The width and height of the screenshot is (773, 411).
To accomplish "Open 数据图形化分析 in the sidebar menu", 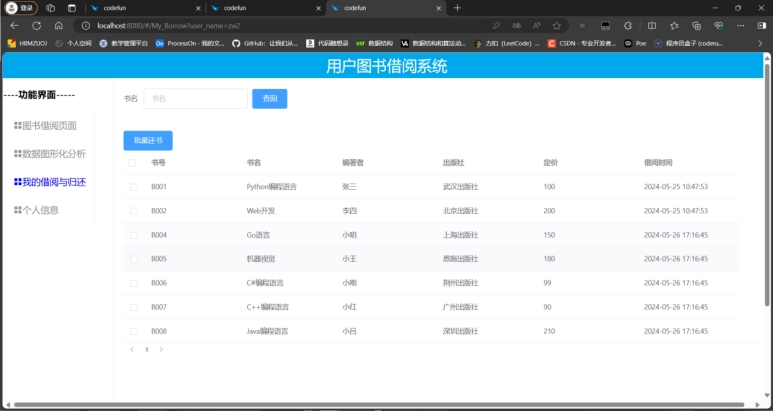I will point(49,154).
